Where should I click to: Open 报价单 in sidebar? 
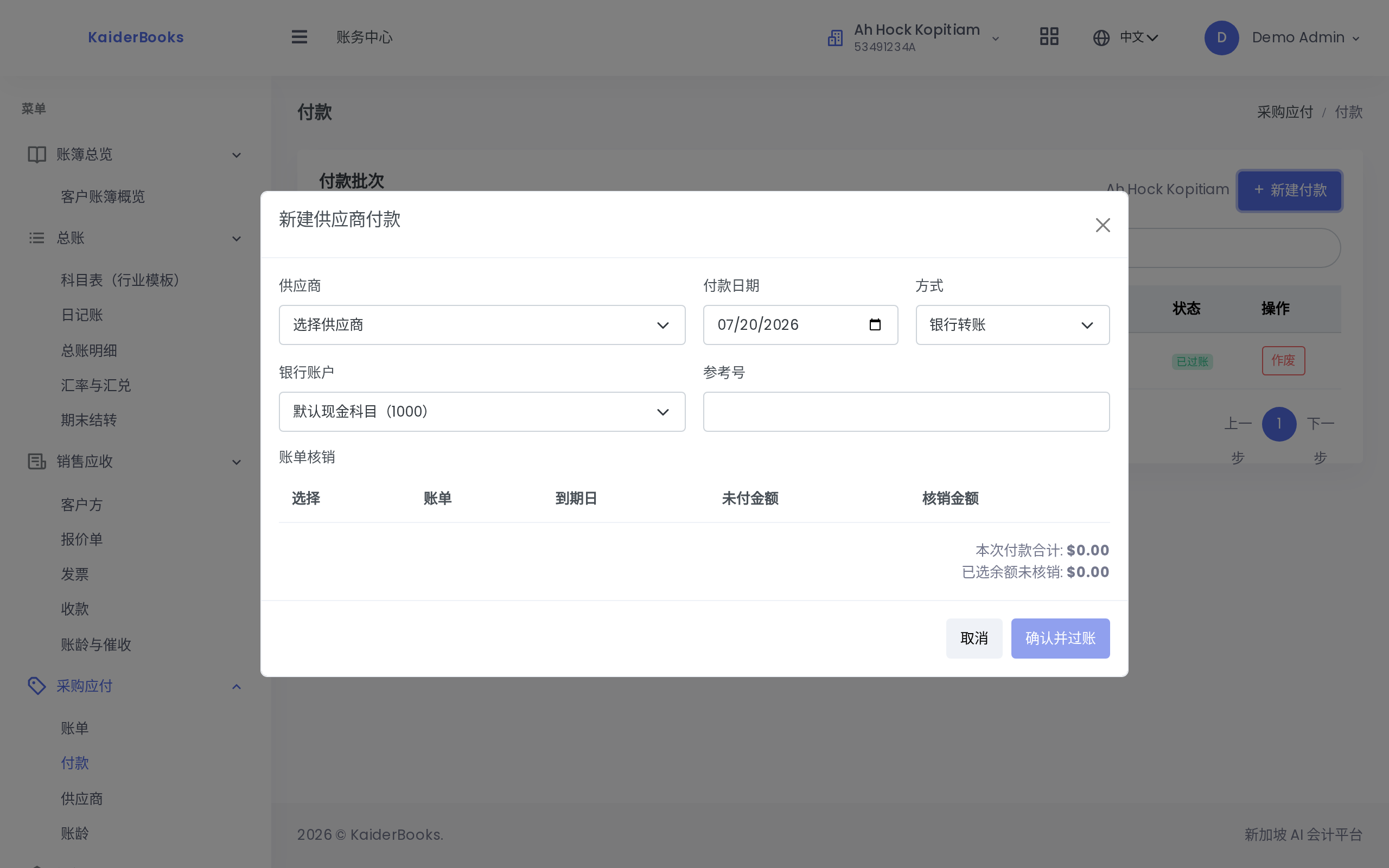[82, 540]
